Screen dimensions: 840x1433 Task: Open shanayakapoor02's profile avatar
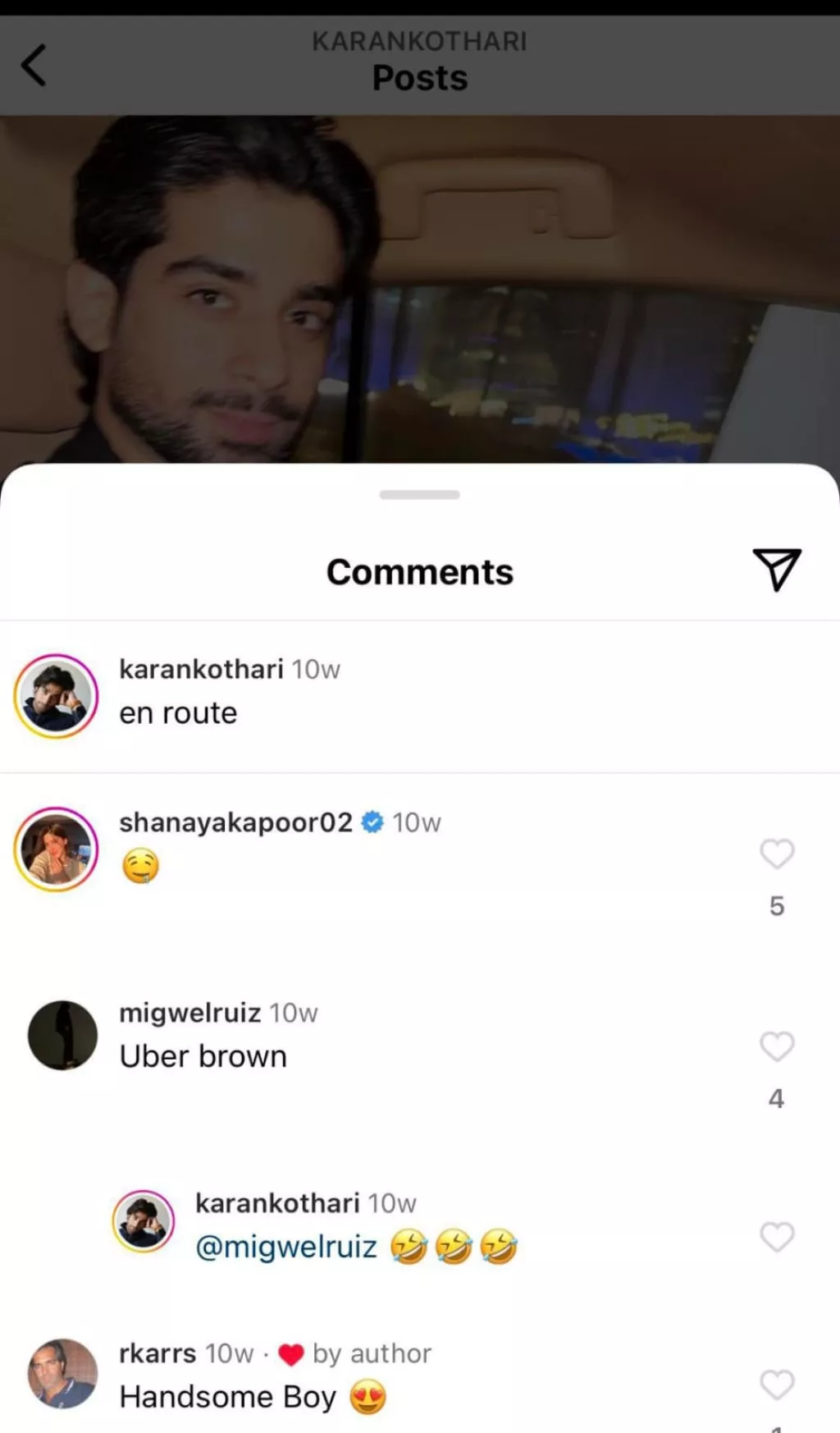[x=56, y=849]
